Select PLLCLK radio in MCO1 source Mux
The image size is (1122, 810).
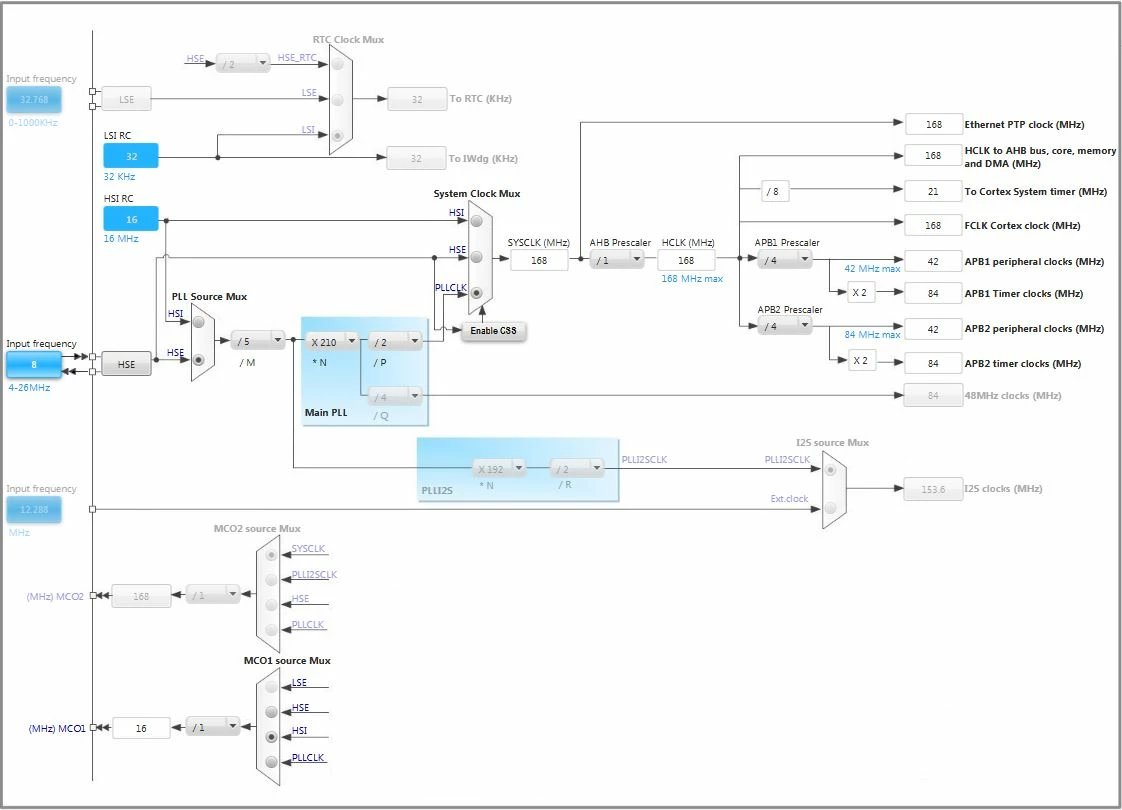pyautogui.click(x=271, y=762)
